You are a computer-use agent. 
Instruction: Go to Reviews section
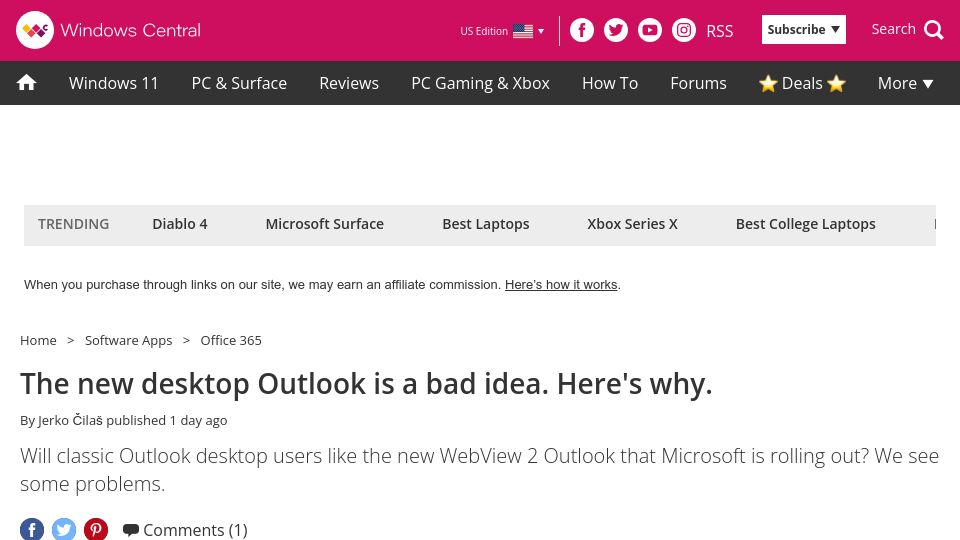(349, 83)
